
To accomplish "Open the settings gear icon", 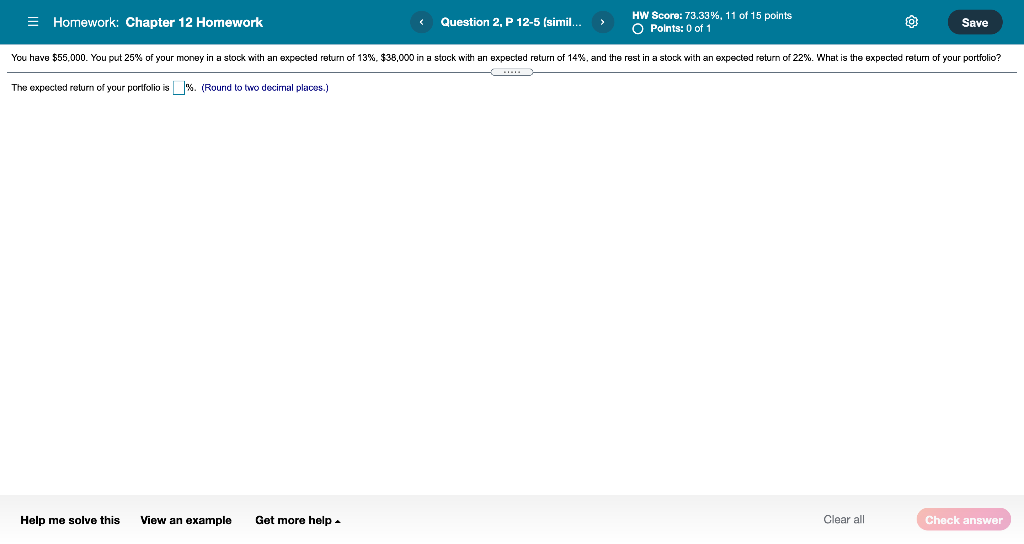I will [x=912, y=22].
